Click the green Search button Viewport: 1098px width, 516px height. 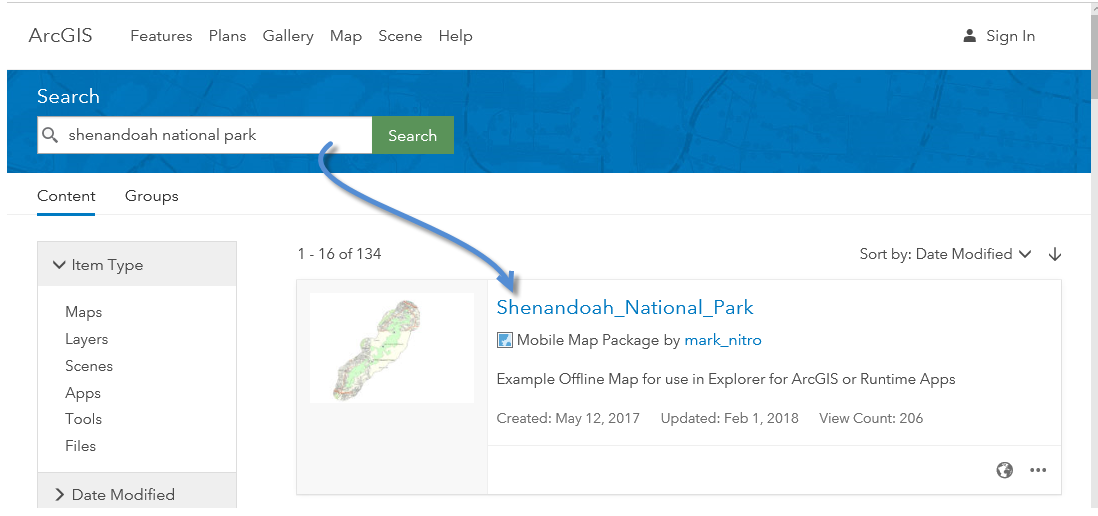click(412, 135)
